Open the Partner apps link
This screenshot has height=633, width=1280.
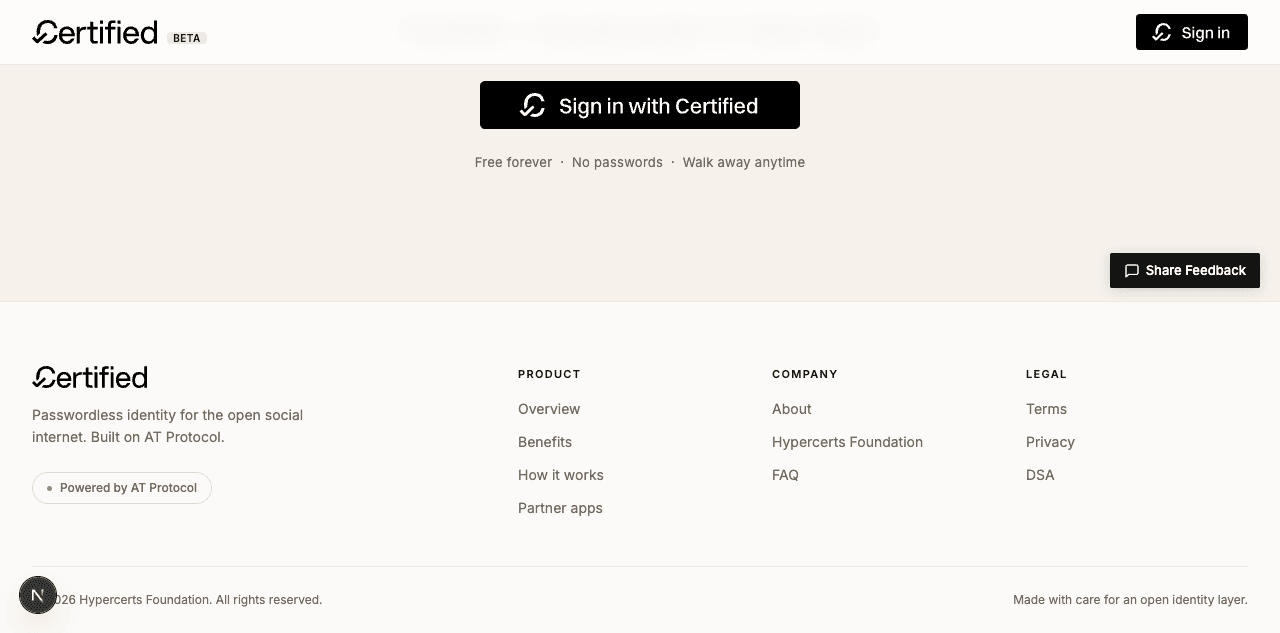coord(560,508)
